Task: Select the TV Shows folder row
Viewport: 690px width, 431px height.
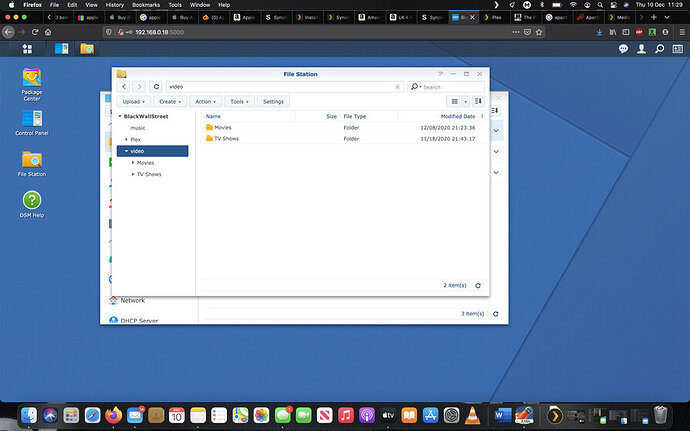Action: click(343, 139)
